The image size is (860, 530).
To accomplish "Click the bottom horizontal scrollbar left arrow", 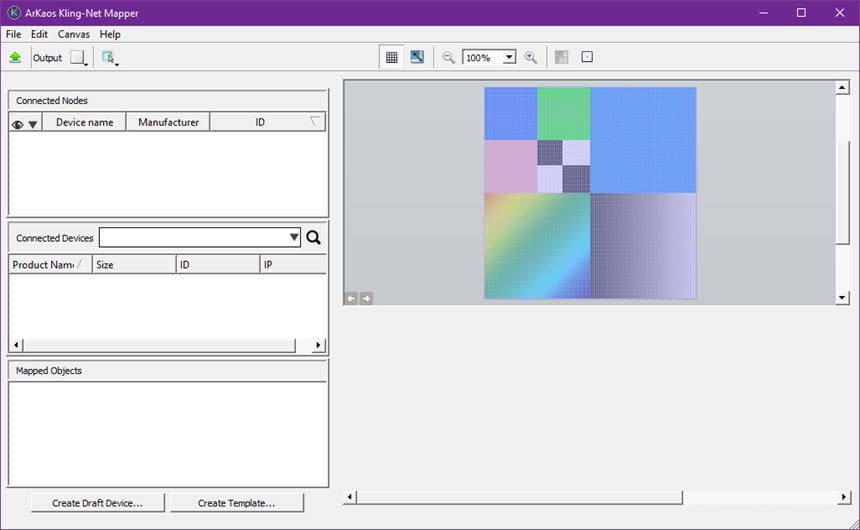I will (x=349, y=497).
